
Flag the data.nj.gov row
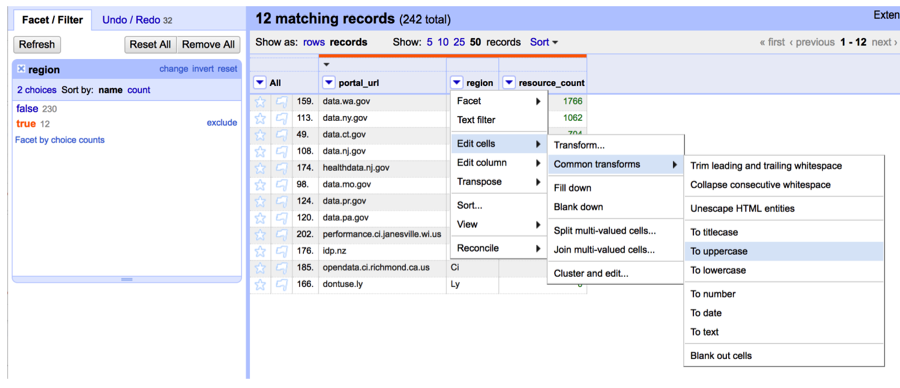(281, 152)
